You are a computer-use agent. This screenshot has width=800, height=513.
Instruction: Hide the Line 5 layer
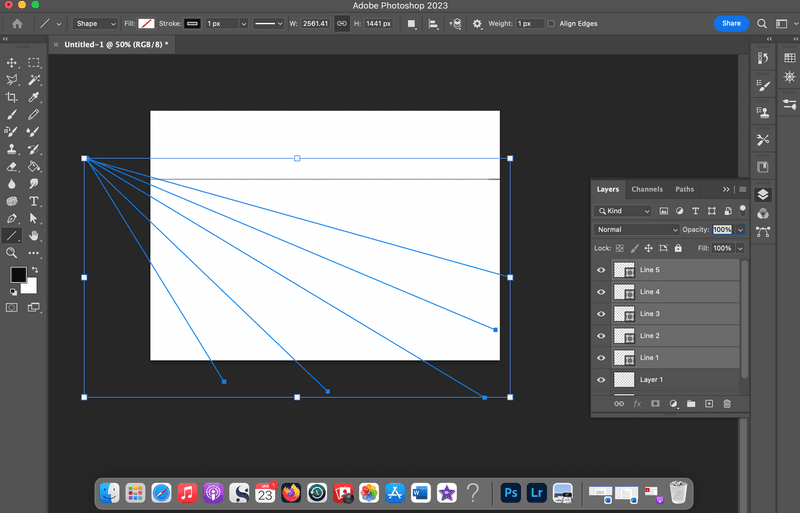pyautogui.click(x=601, y=270)
